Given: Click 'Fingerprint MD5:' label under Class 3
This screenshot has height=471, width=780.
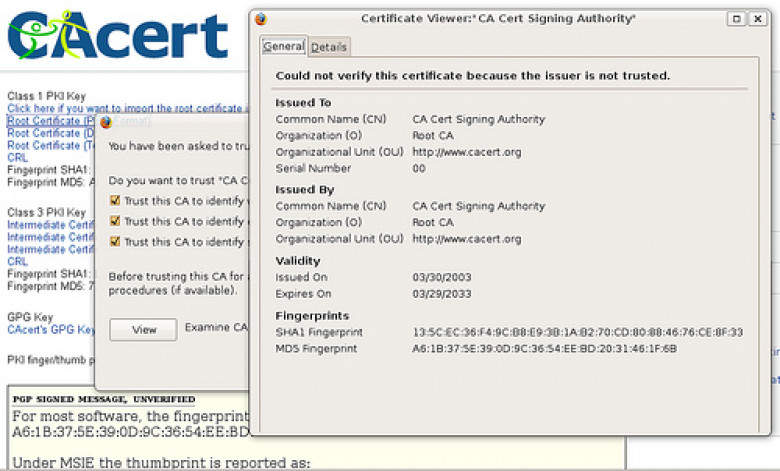Looking at the screenshot, I should pos(47,286).
